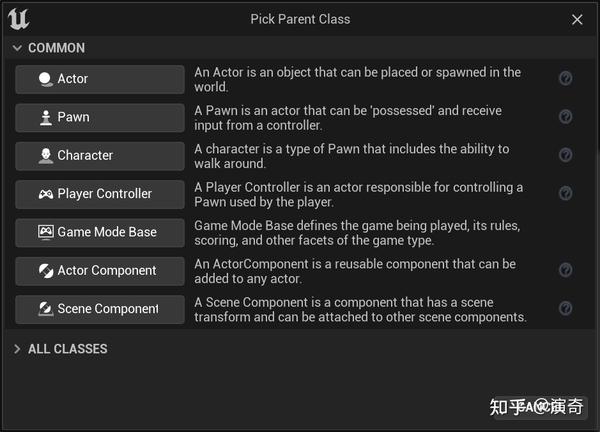Select Actor as parent class
Image resolution: width=600 pixels, height=432 pixels.
pos(100,79)
